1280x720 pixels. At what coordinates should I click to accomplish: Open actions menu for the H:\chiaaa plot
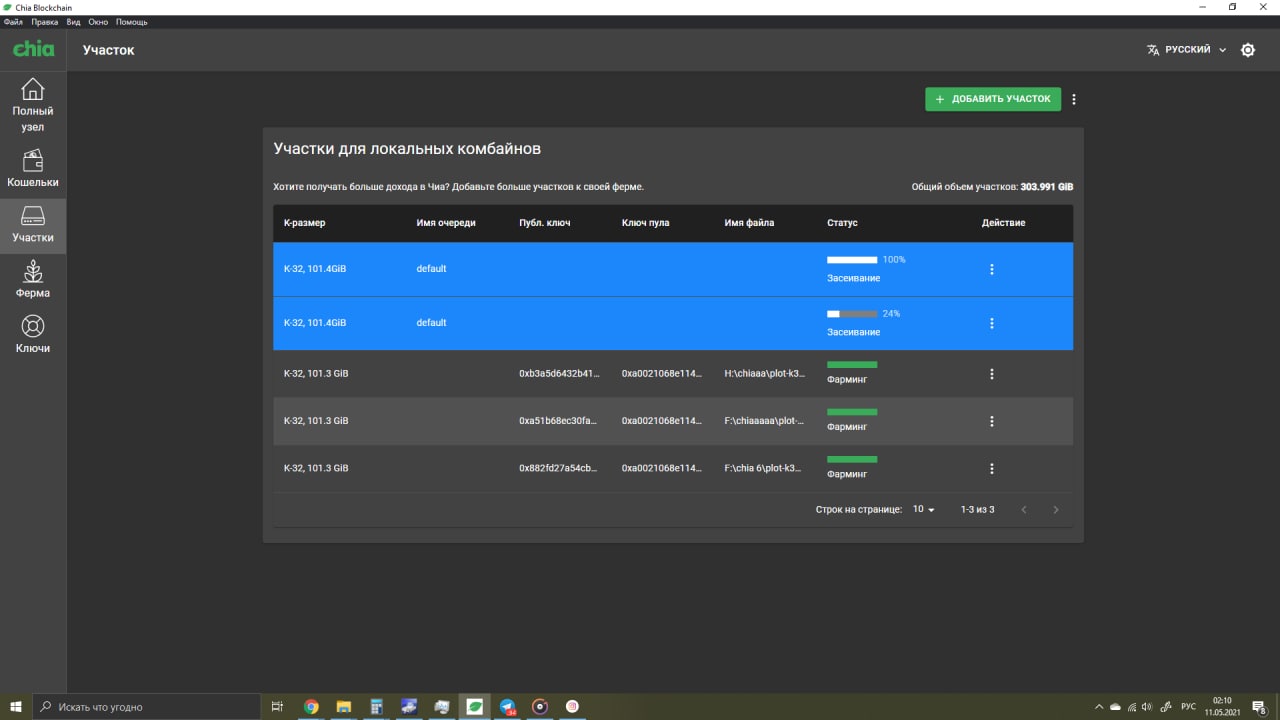pos(991,374)
